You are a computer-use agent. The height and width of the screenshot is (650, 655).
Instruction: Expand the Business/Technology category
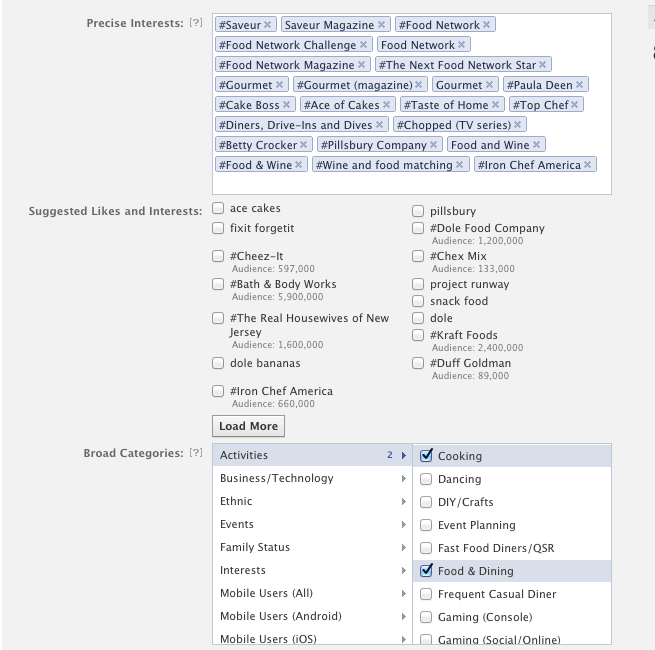point(312,478)
